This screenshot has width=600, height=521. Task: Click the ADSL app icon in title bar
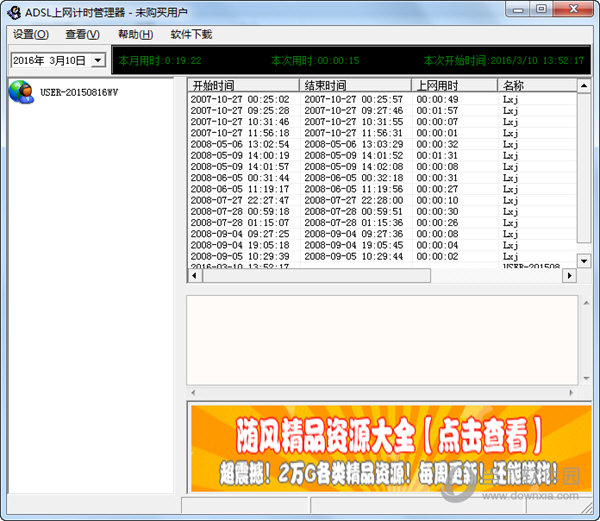pyautogui.click(x=14, y=12)
